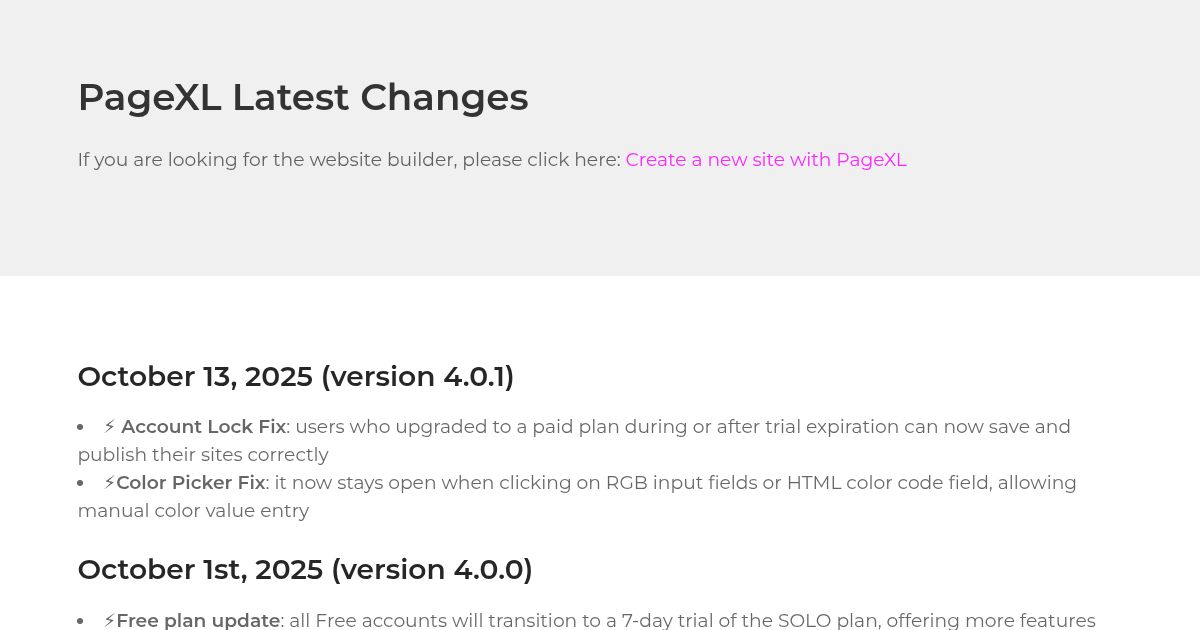The width and height of the screenshot is (1200, 630).
Task: Click the bullet point of Account Lock Fix item
Action: pos(80,427)
